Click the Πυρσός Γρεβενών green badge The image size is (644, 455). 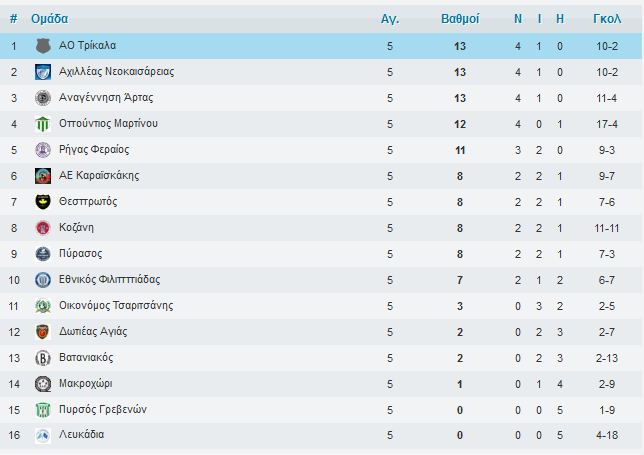coord(42,409)
